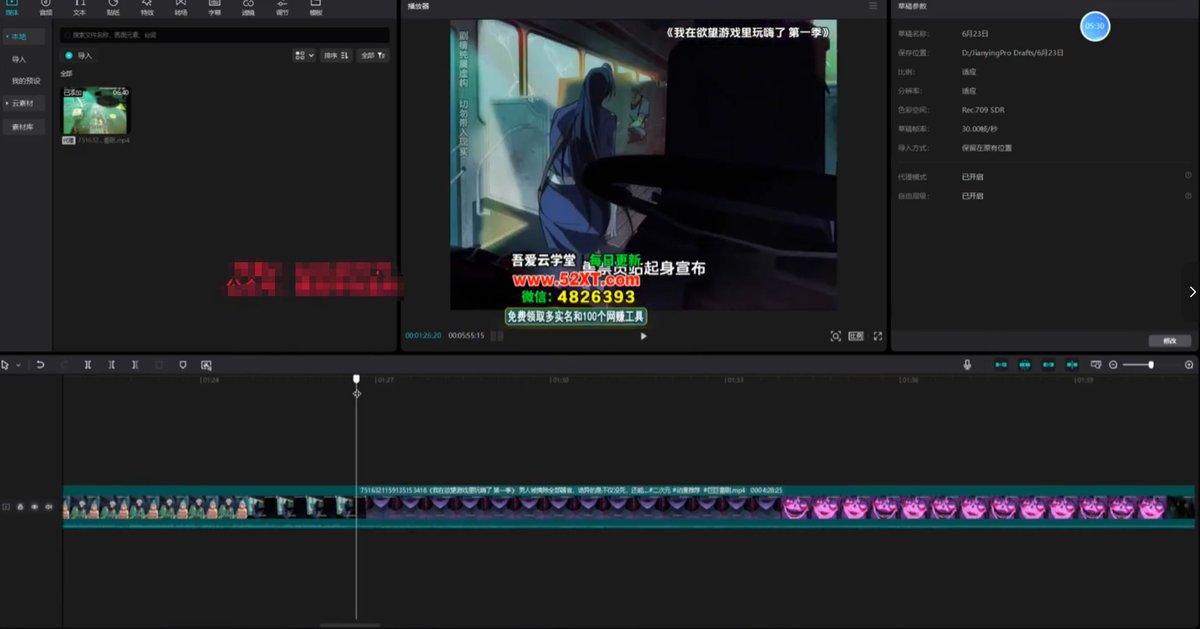Open the Adjustment (调节) tab

282,8
